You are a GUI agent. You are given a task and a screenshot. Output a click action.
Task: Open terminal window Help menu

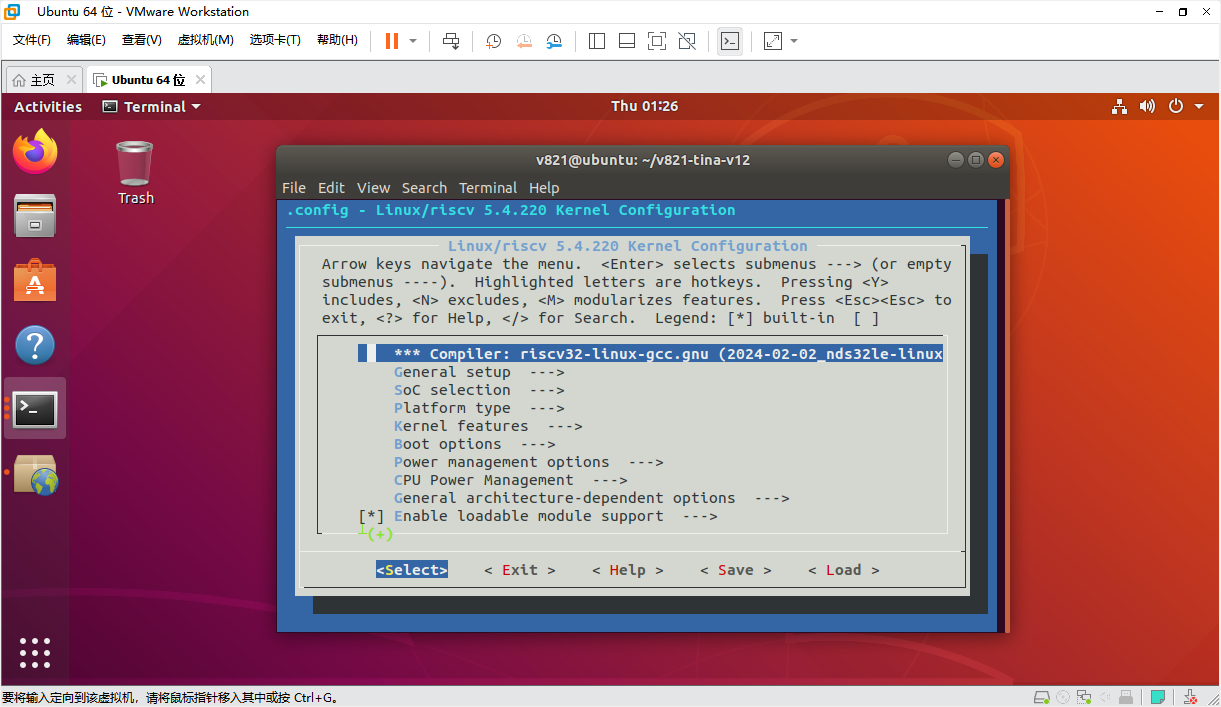click(x=544, y=188)
